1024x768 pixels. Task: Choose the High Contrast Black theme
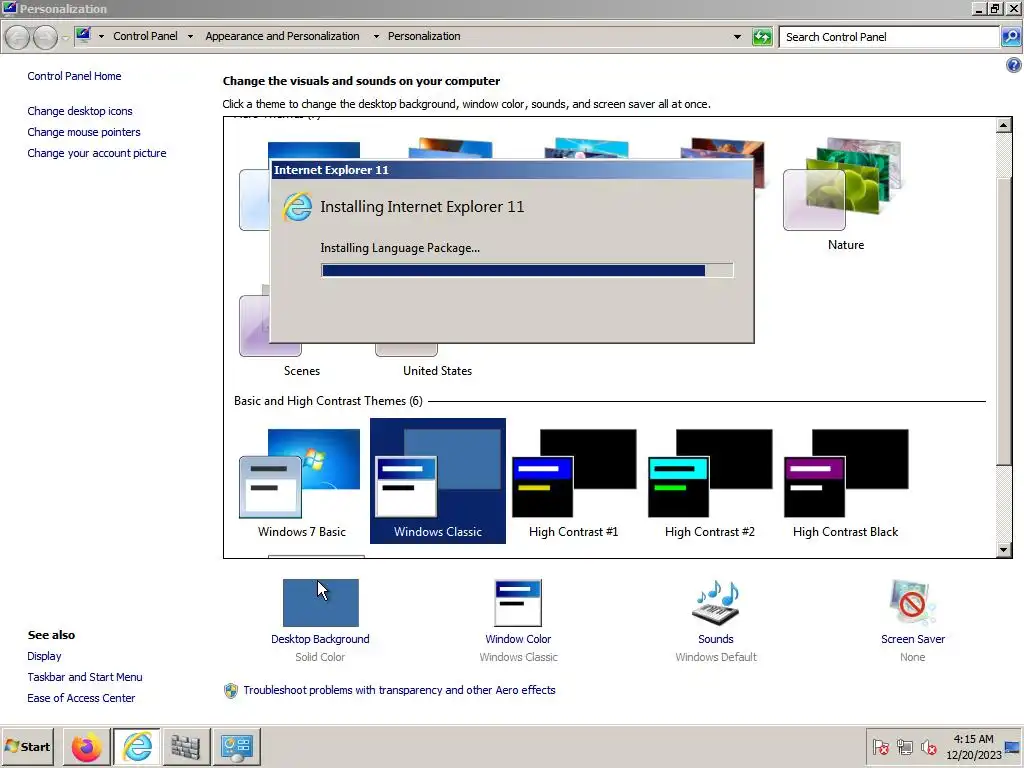click(845, 481)
